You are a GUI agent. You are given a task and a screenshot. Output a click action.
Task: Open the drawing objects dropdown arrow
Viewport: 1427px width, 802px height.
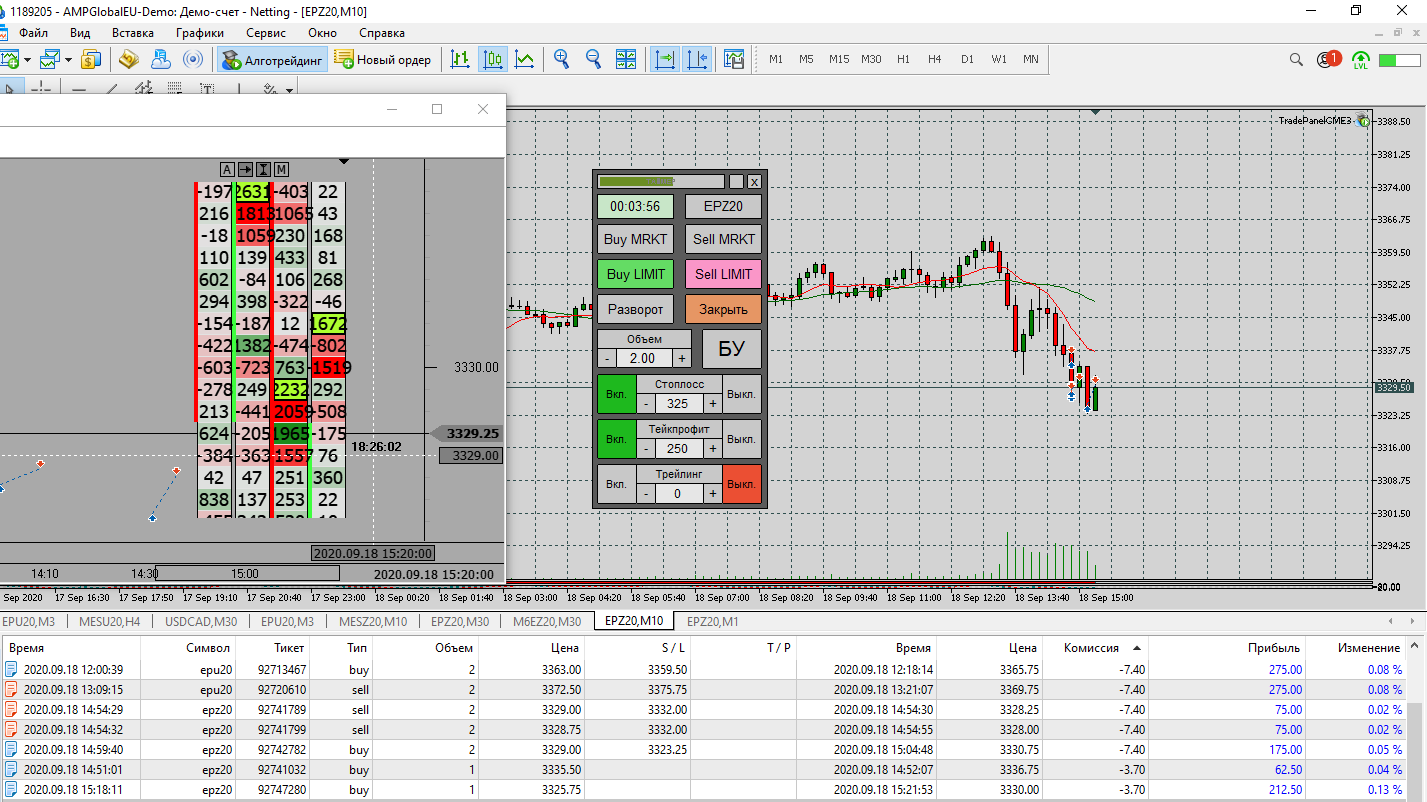click(289, 90)
